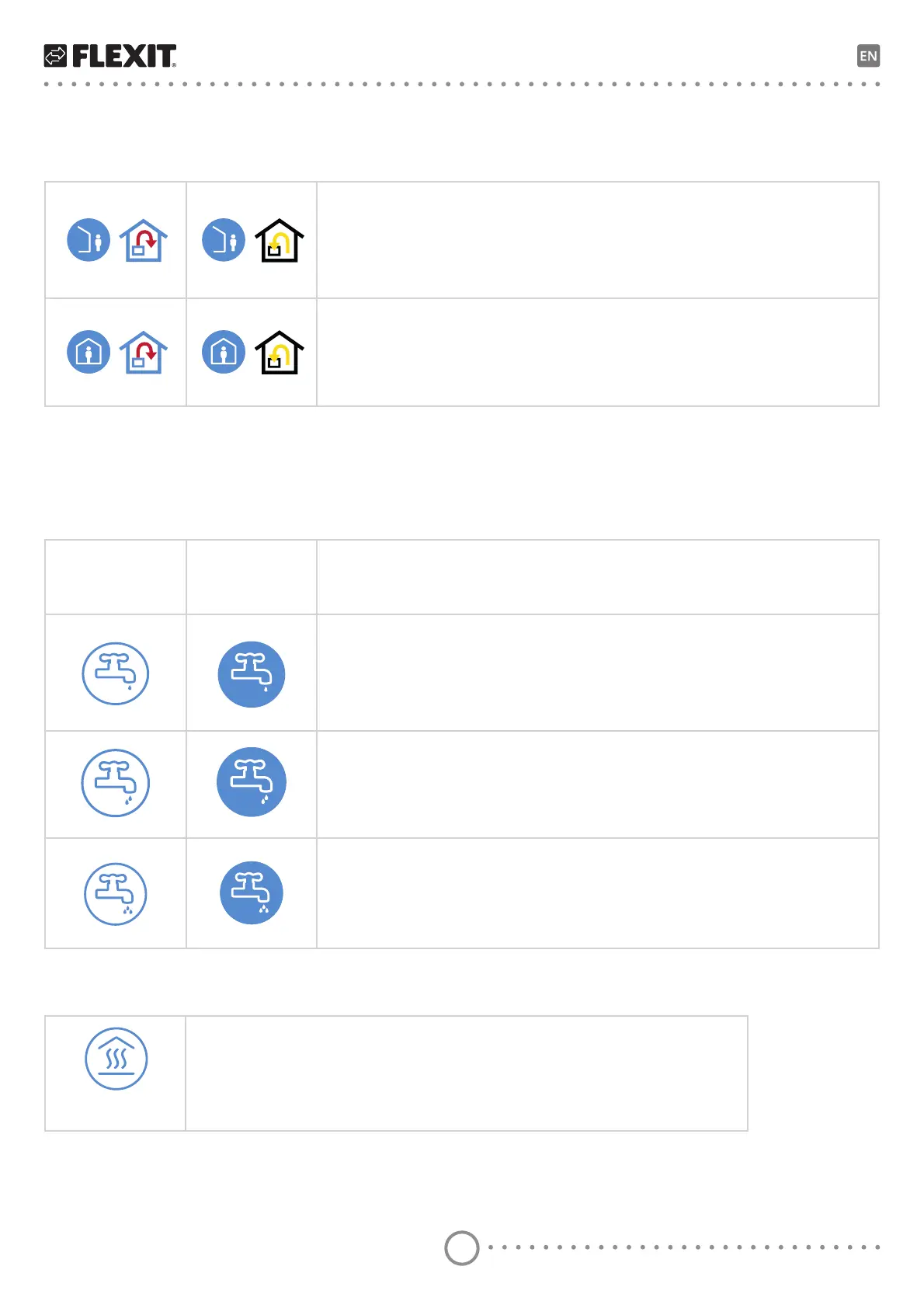Image resolution: width=924 pixels, height=1308 pixels.
Task: Select the person-in-house icon beside the red-arrow house
Action: pyautogui.click(x=89, y=352)
